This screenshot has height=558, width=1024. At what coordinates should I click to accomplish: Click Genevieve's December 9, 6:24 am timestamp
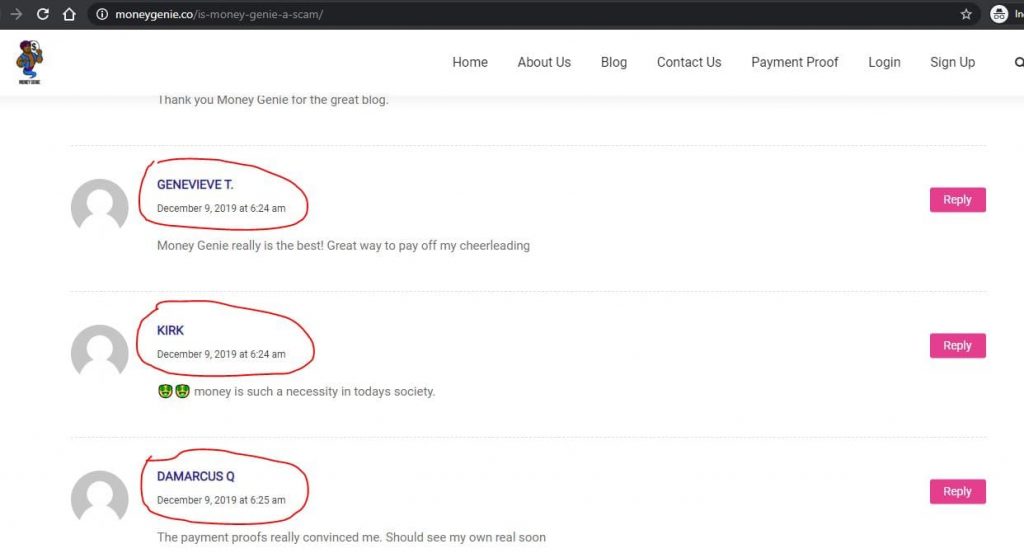(221, 208)
